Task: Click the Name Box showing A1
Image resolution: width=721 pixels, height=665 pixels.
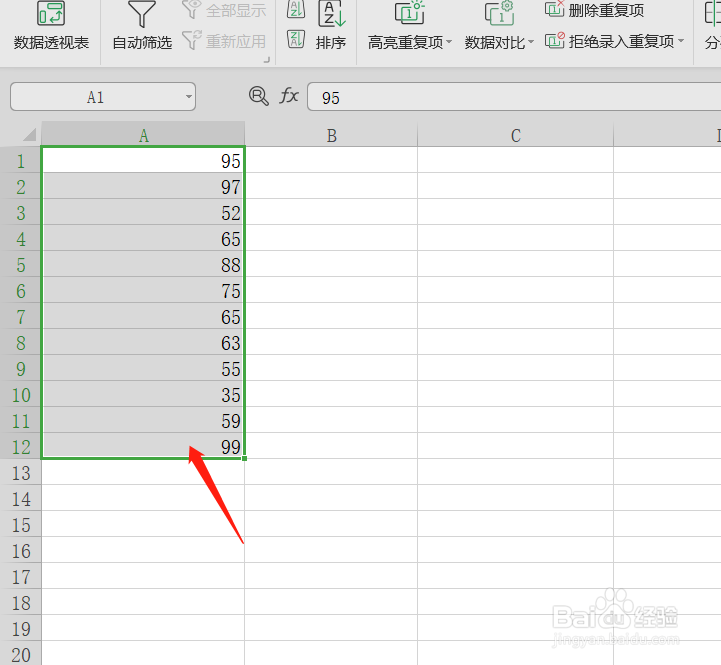Action: point(96,97)
